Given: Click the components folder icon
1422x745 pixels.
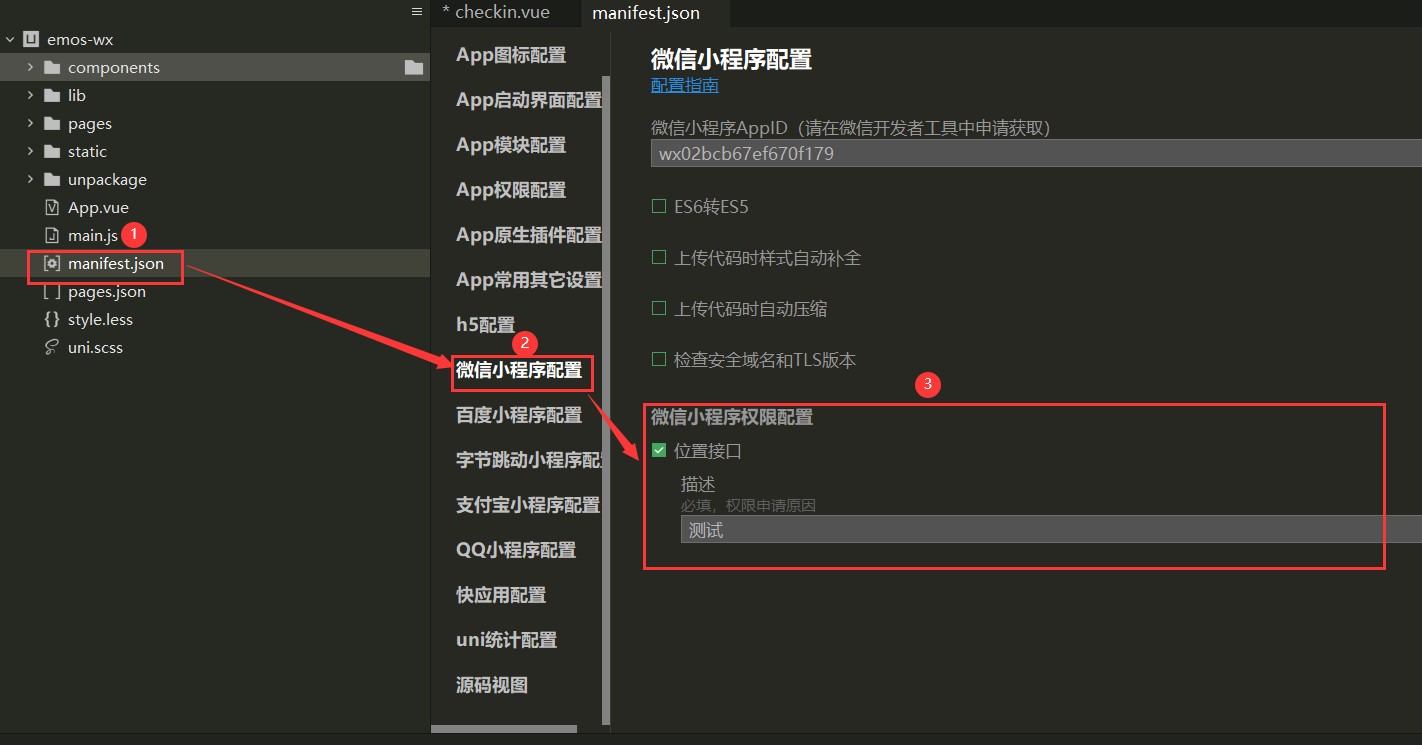Looking at the screenshot, I should point(52,68).
